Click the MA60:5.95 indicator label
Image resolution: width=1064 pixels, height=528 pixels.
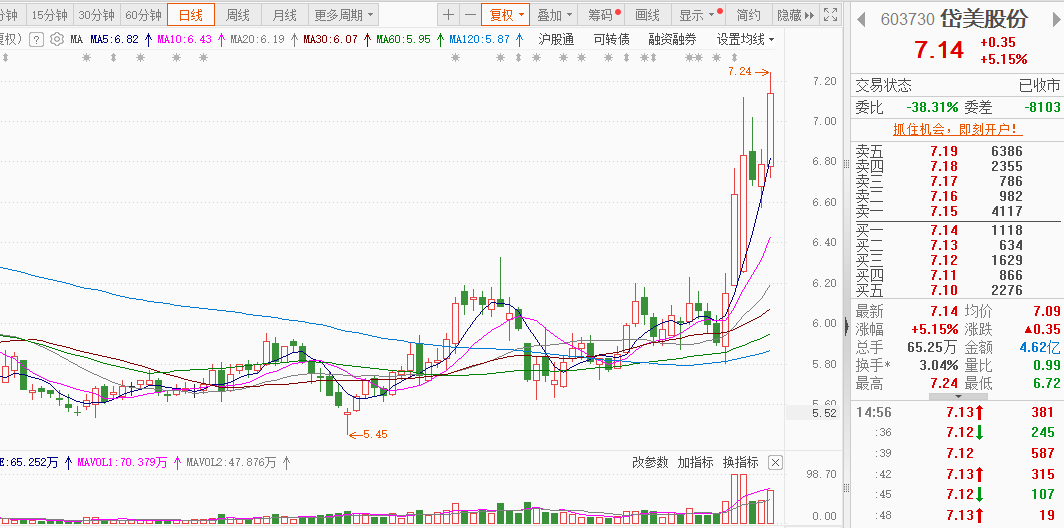tap(404, 39)
